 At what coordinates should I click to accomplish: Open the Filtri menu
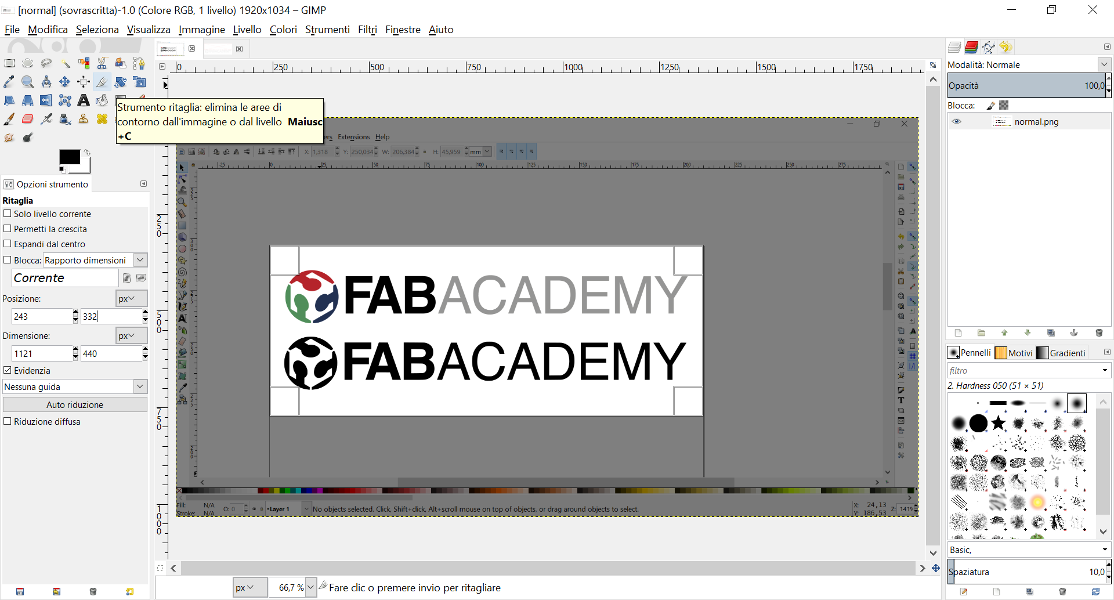(367, 29)
